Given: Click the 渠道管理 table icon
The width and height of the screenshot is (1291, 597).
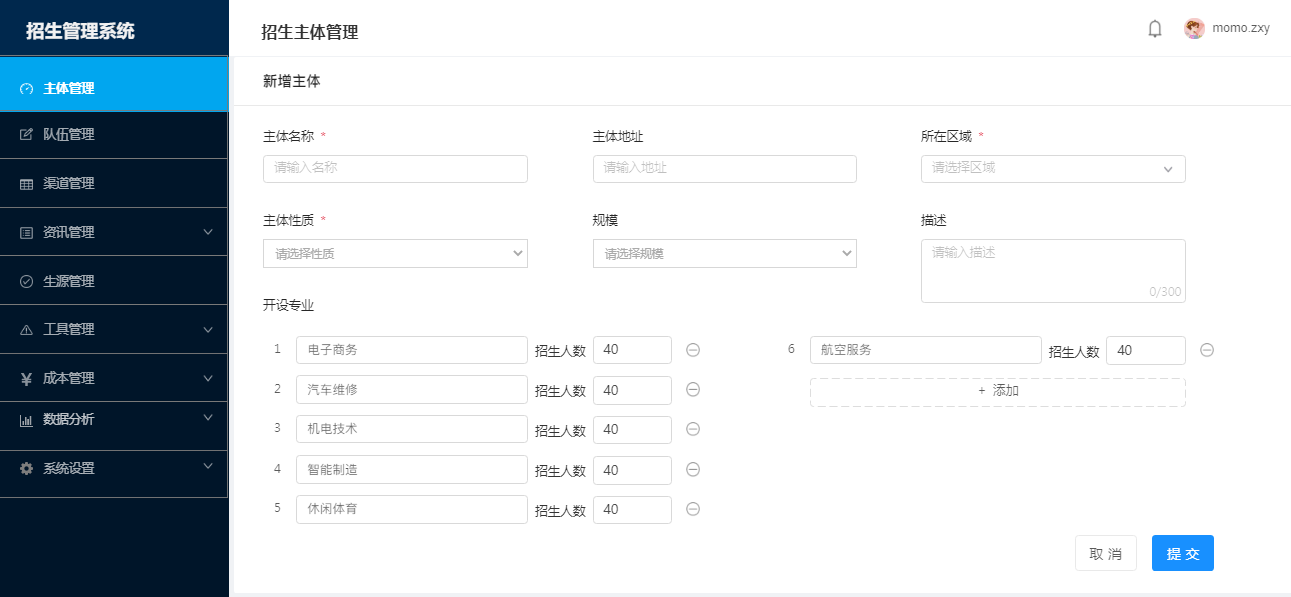Looking at the screenshot, I should [x=27, y=184].
